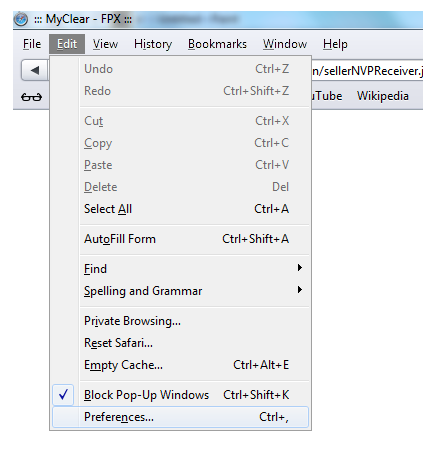Open the Window menu

[285, 44]
